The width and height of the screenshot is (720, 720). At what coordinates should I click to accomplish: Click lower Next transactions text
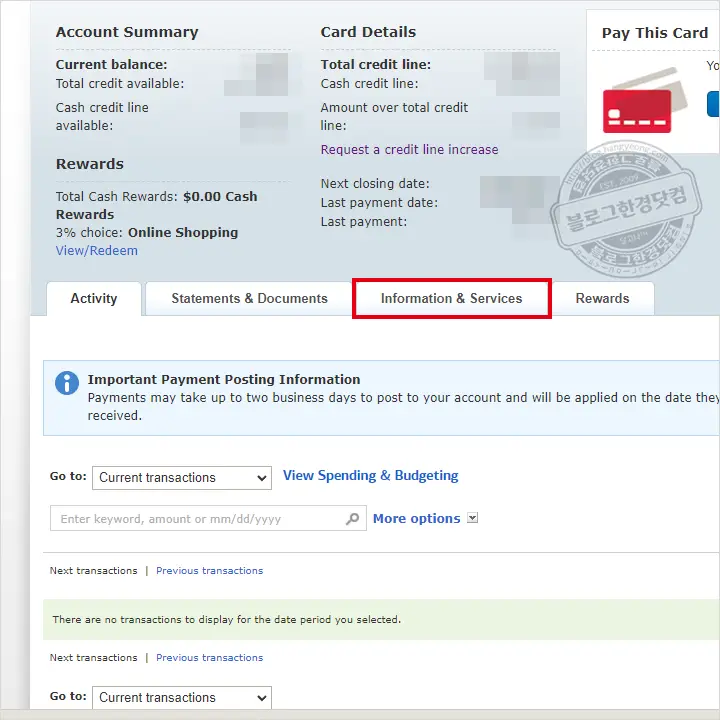click(x=94, y=658)
